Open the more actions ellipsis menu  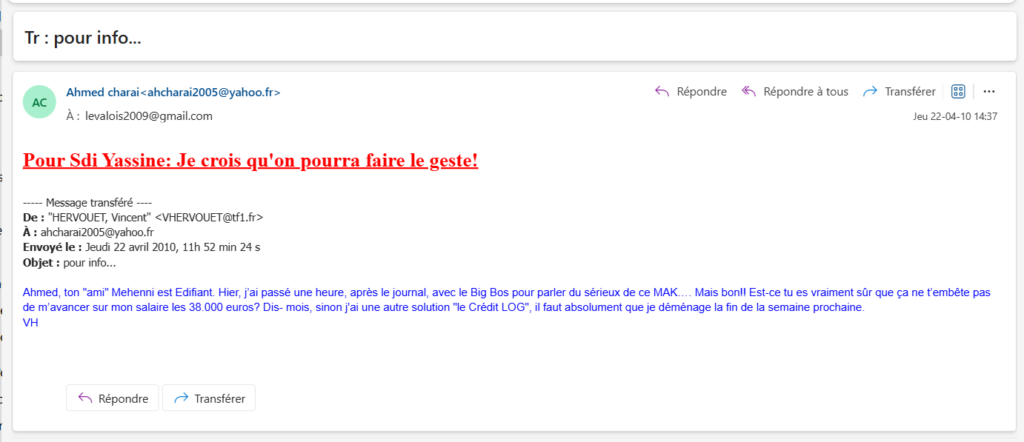pos(989,91)
